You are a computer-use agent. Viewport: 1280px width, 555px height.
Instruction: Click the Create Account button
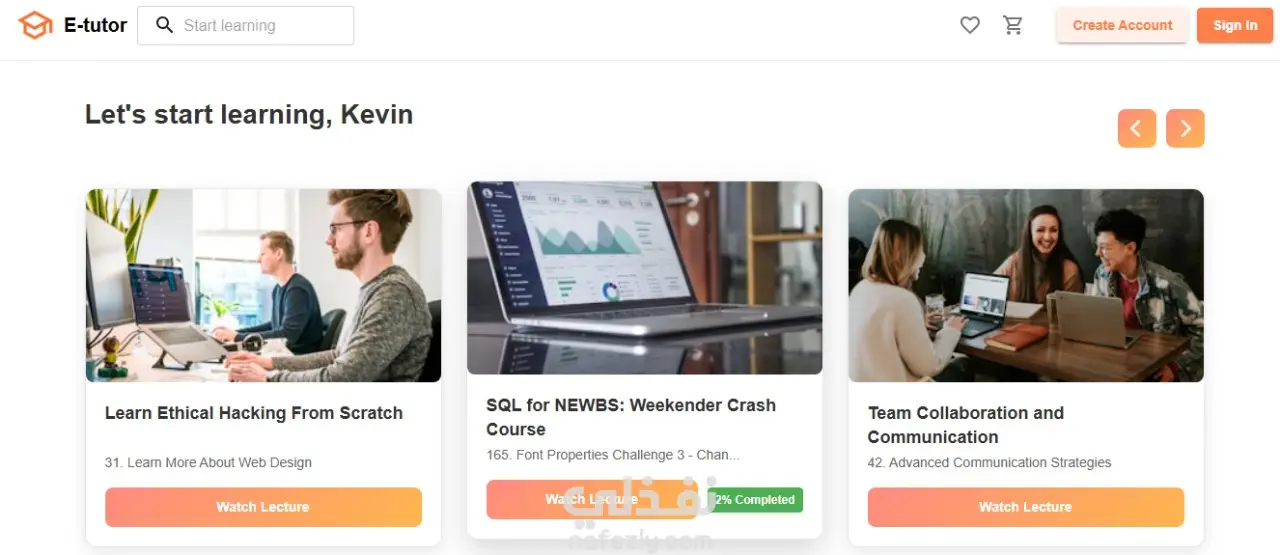click(x=1122, y=26)
